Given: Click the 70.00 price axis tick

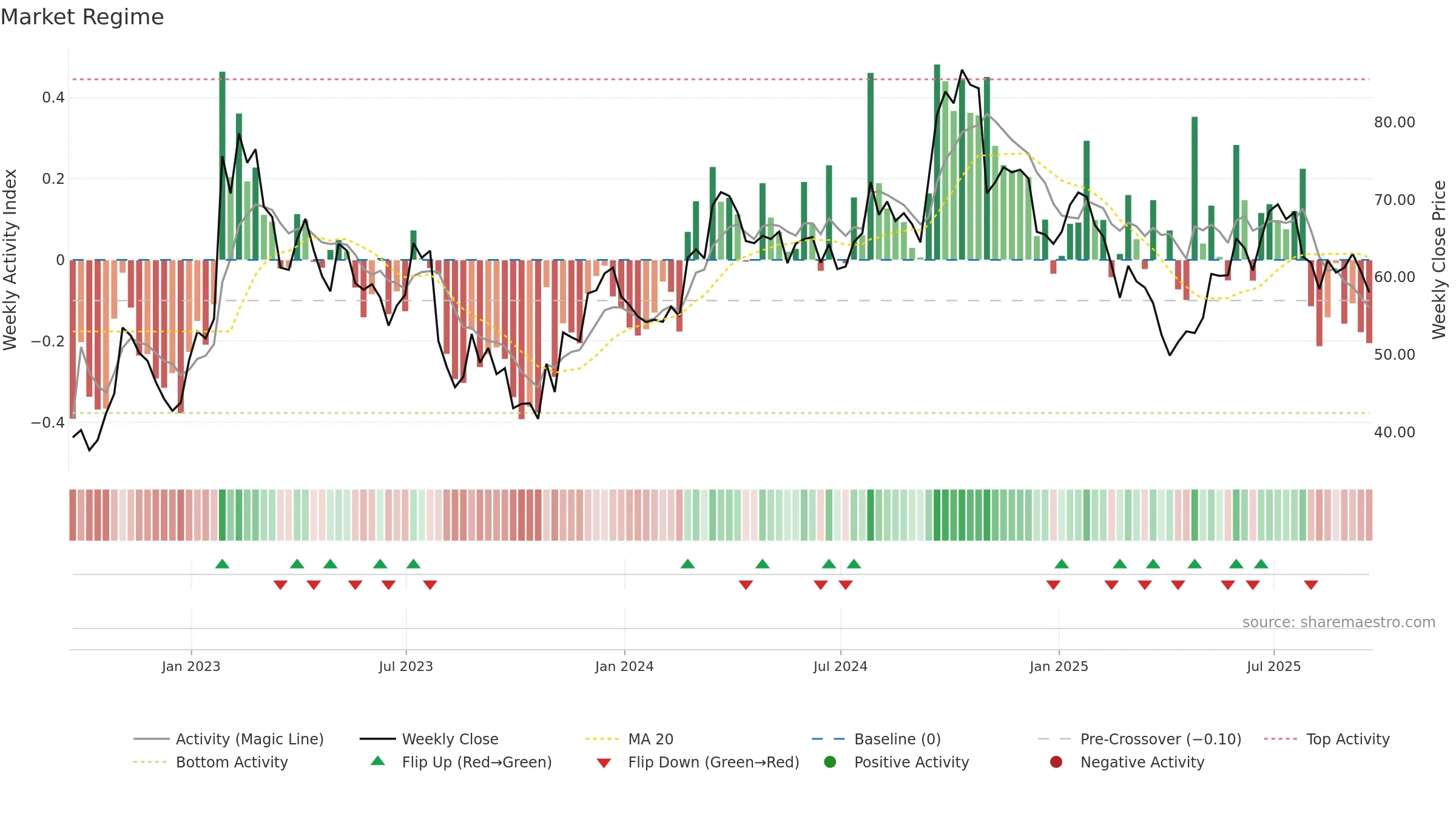Looking at the screenshot, I should point(1395,200).
